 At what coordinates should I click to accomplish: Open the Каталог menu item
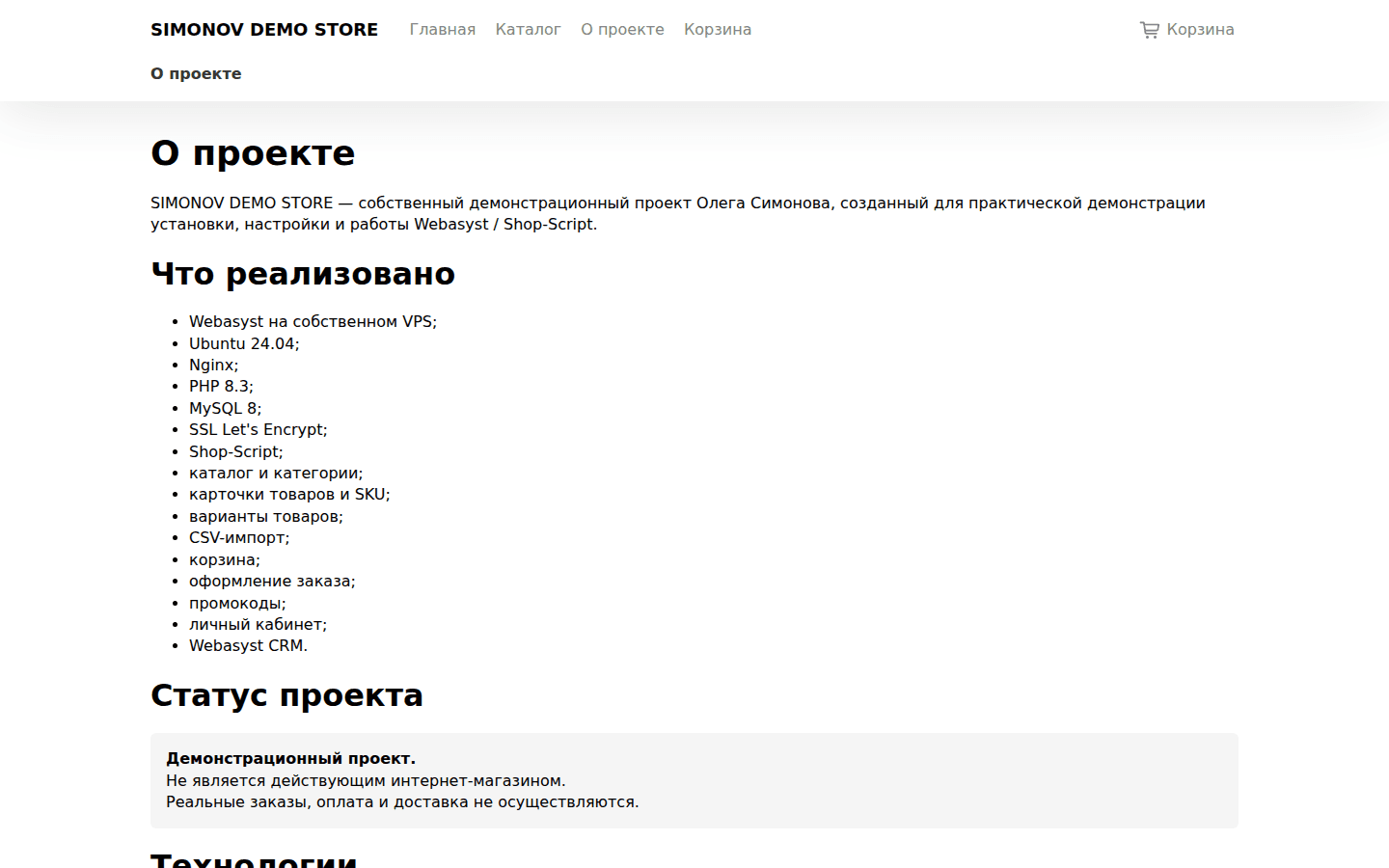pyautogui.click(x=528, y=30)
